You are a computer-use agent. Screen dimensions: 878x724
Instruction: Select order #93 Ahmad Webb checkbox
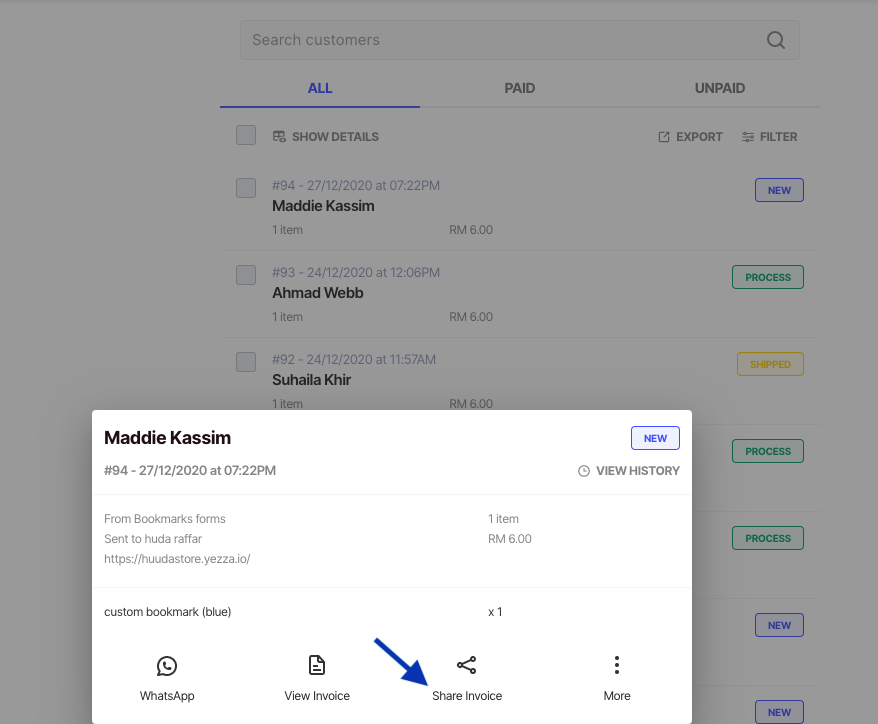246,275
